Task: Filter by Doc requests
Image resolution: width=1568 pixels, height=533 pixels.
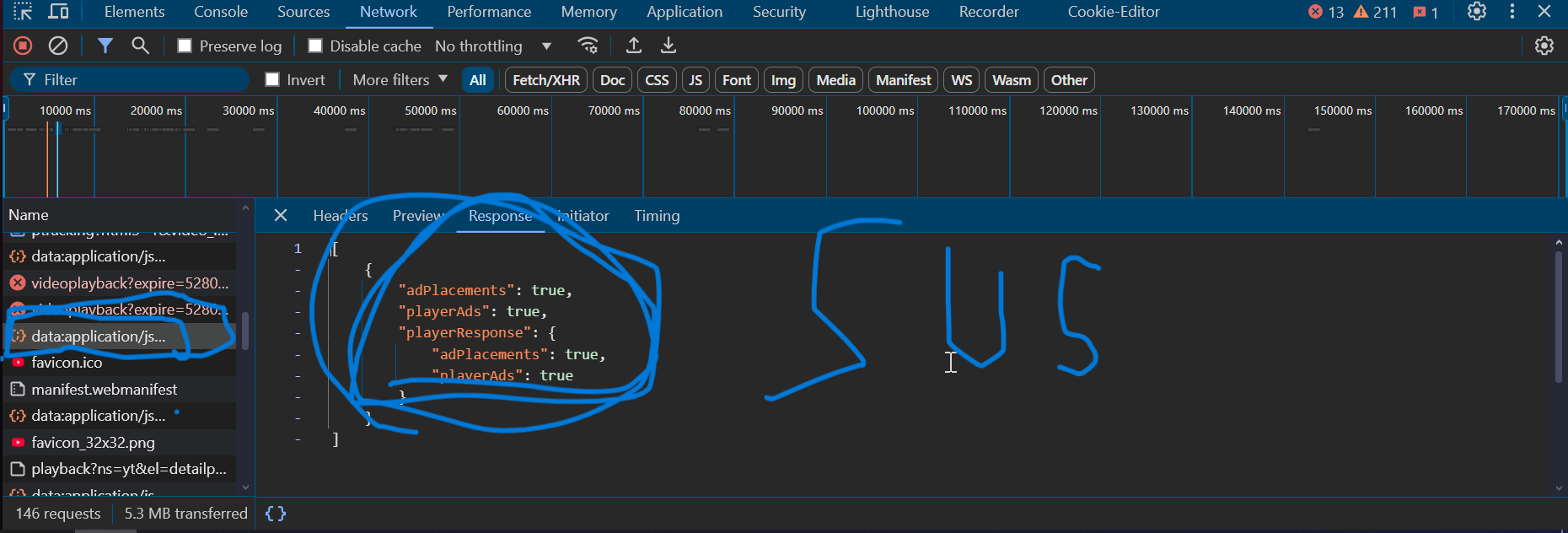Action: [x=613, y=80]
